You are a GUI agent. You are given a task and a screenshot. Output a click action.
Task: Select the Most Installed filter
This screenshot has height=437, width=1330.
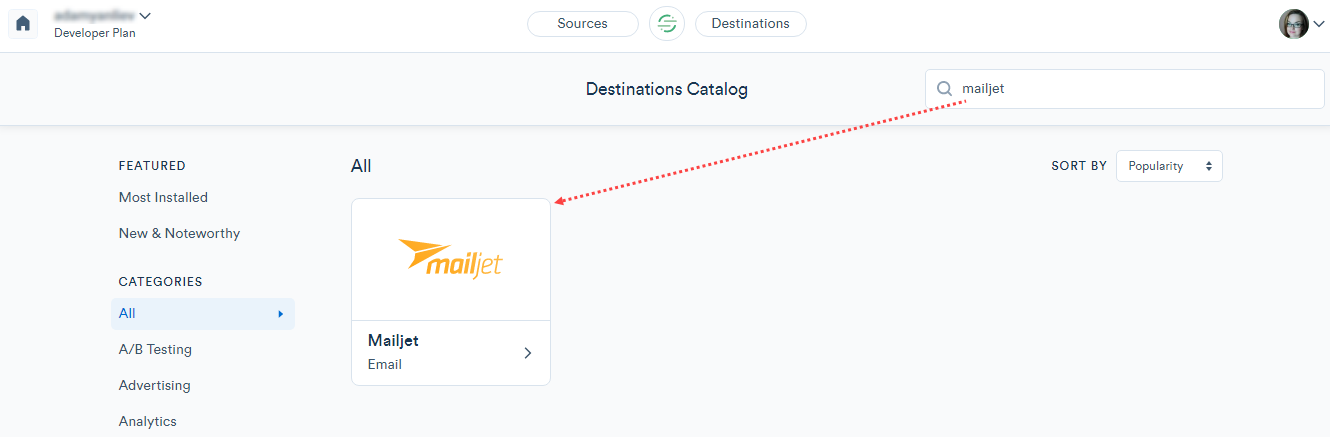pos(163,197)
